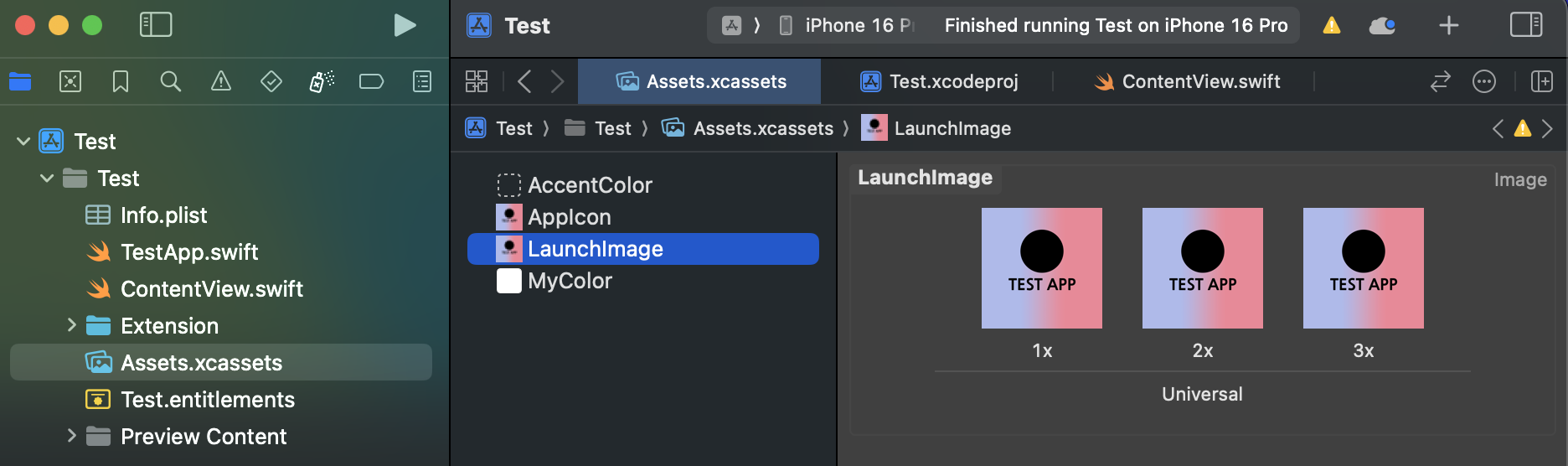
Task: Select the AppIcon asset
Action: click(570, 217)
